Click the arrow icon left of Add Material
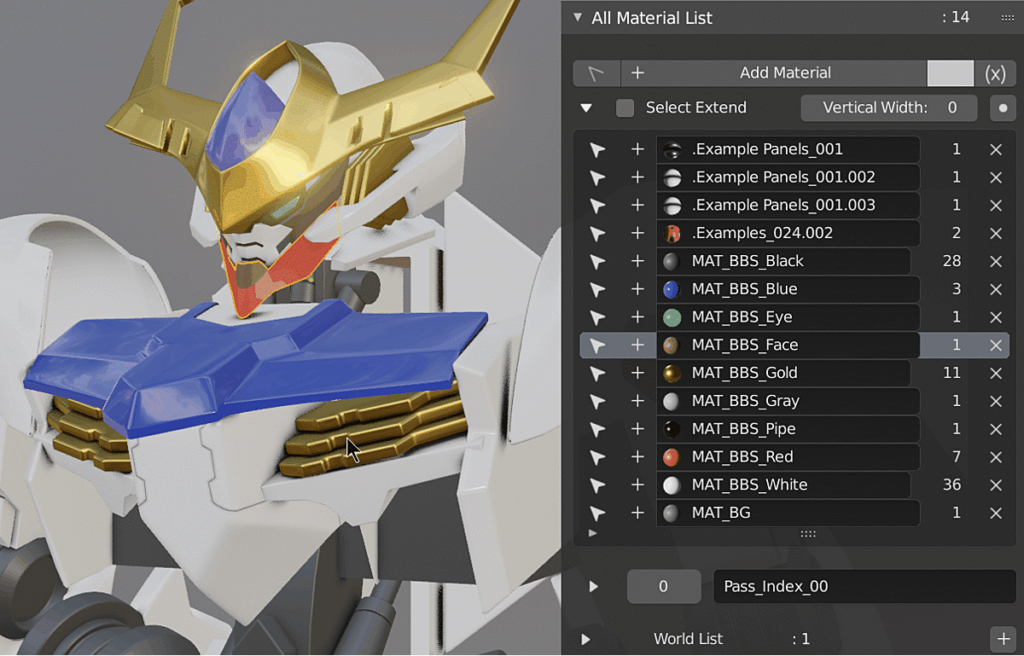This screenshot has height=656, width=1024. [x=596, y=73]
